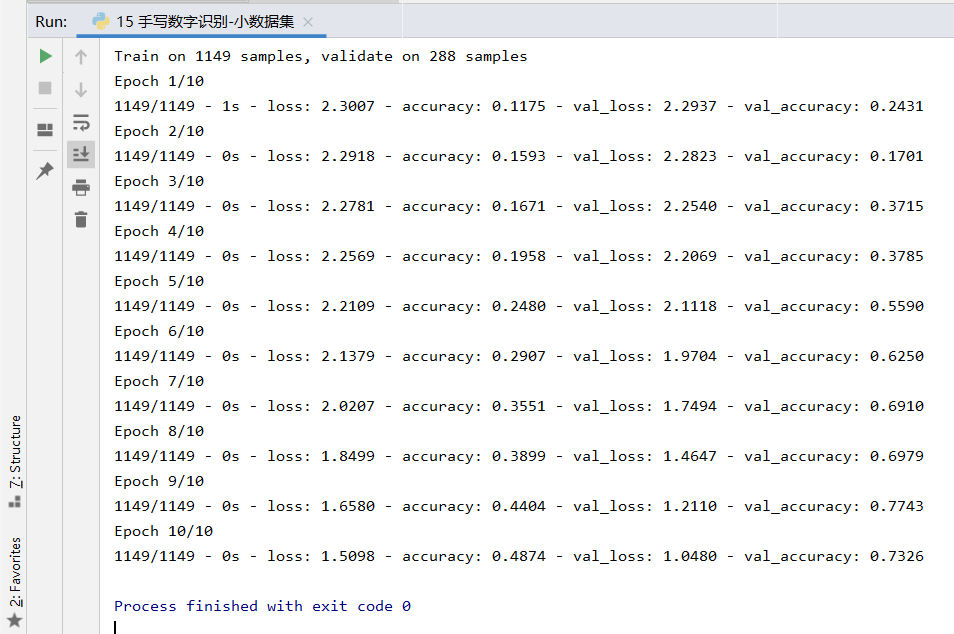Go down the stack trace with the down arrow
Screen dimensions: 954x634
81,89
